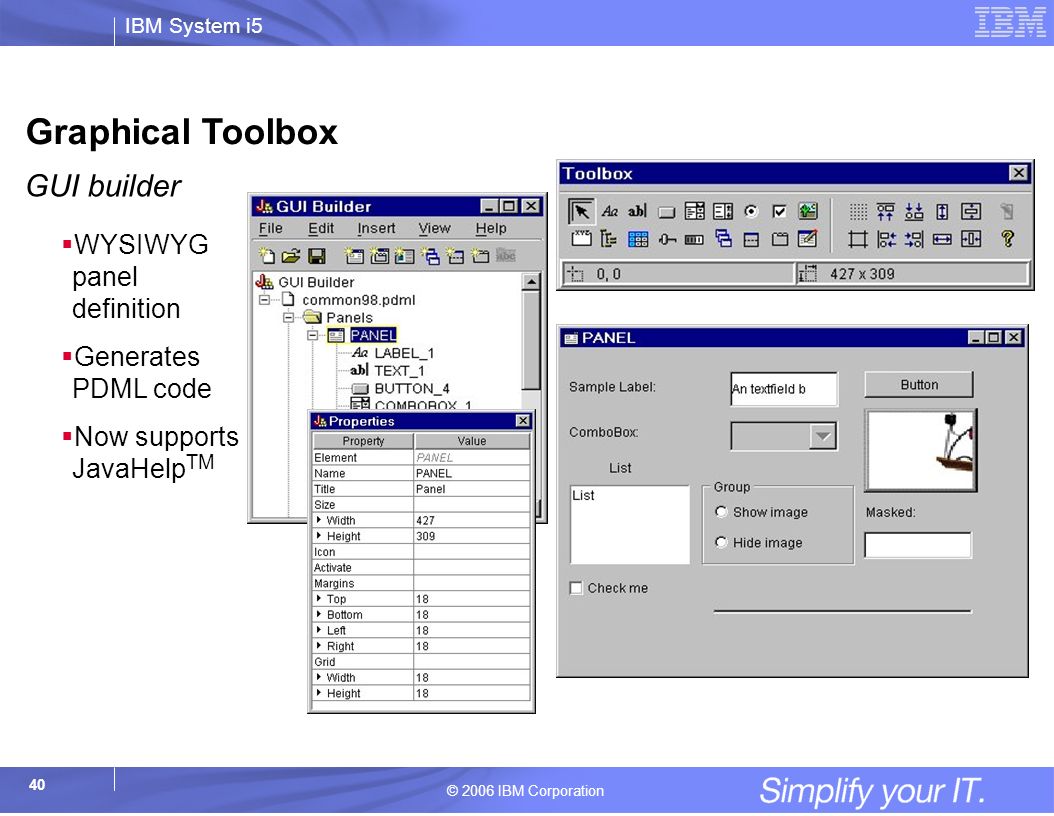
Task: Expand the Top margin property arrow
Action: click(x=319, y=598)
